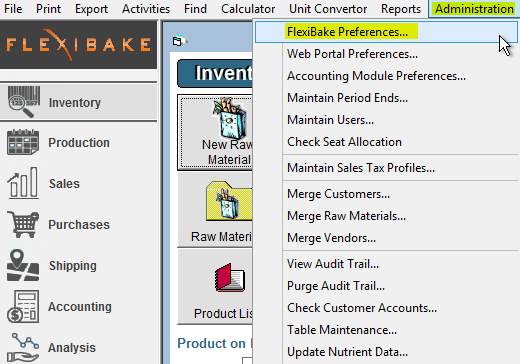This screenshot has width=520, height=364.
Task: Open the Sales bar chart icon
Action: point(23,183)
